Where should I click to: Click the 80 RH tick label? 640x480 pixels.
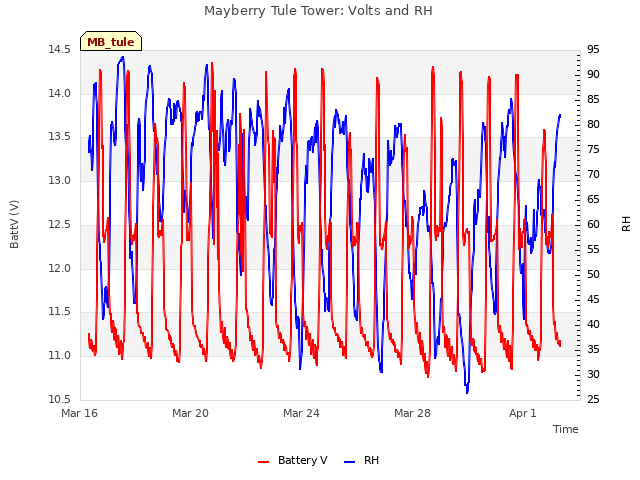click(593, 124)
